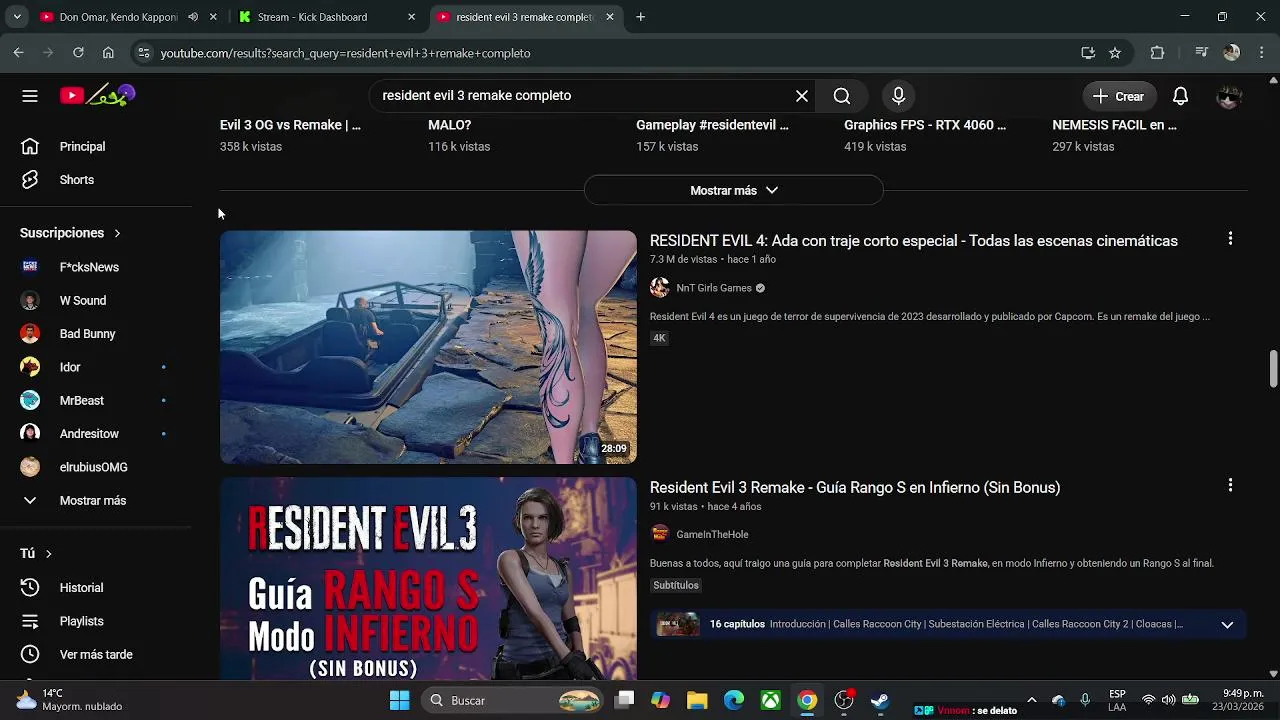The image size is (1280, 720).
Task: Bookmark this page with star
Action: tap(1115, 53)
